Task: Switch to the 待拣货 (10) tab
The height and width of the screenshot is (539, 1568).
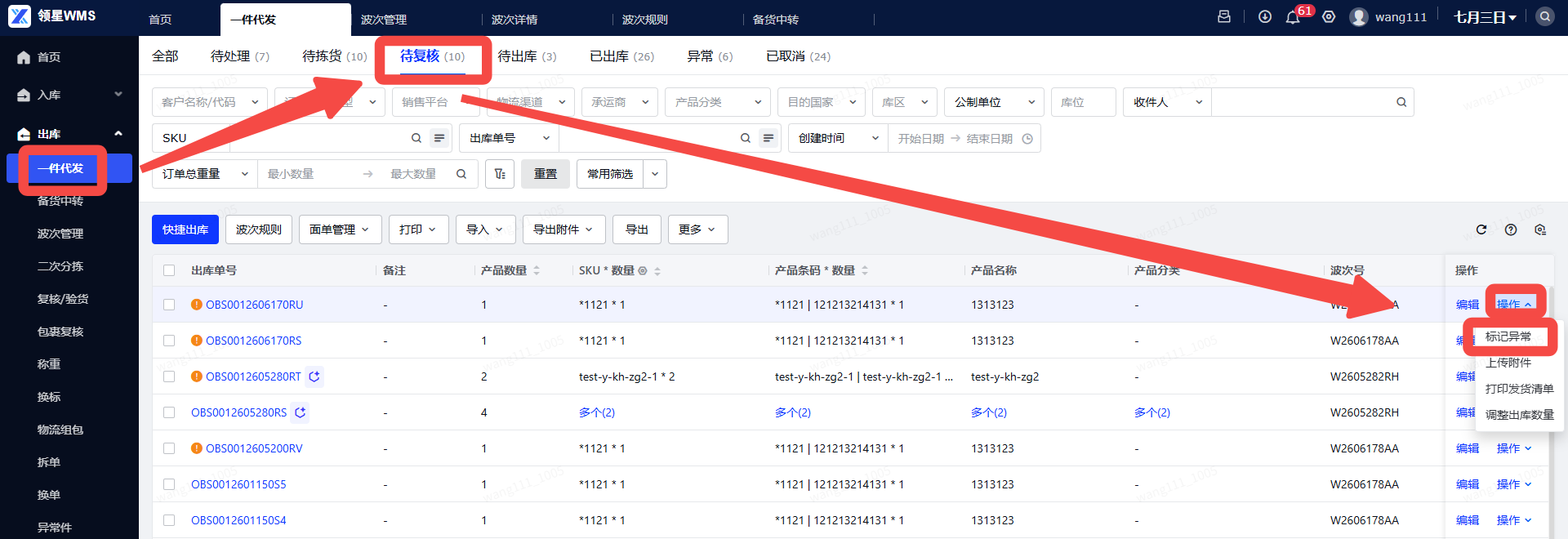Action: click(x=334, y=56)
